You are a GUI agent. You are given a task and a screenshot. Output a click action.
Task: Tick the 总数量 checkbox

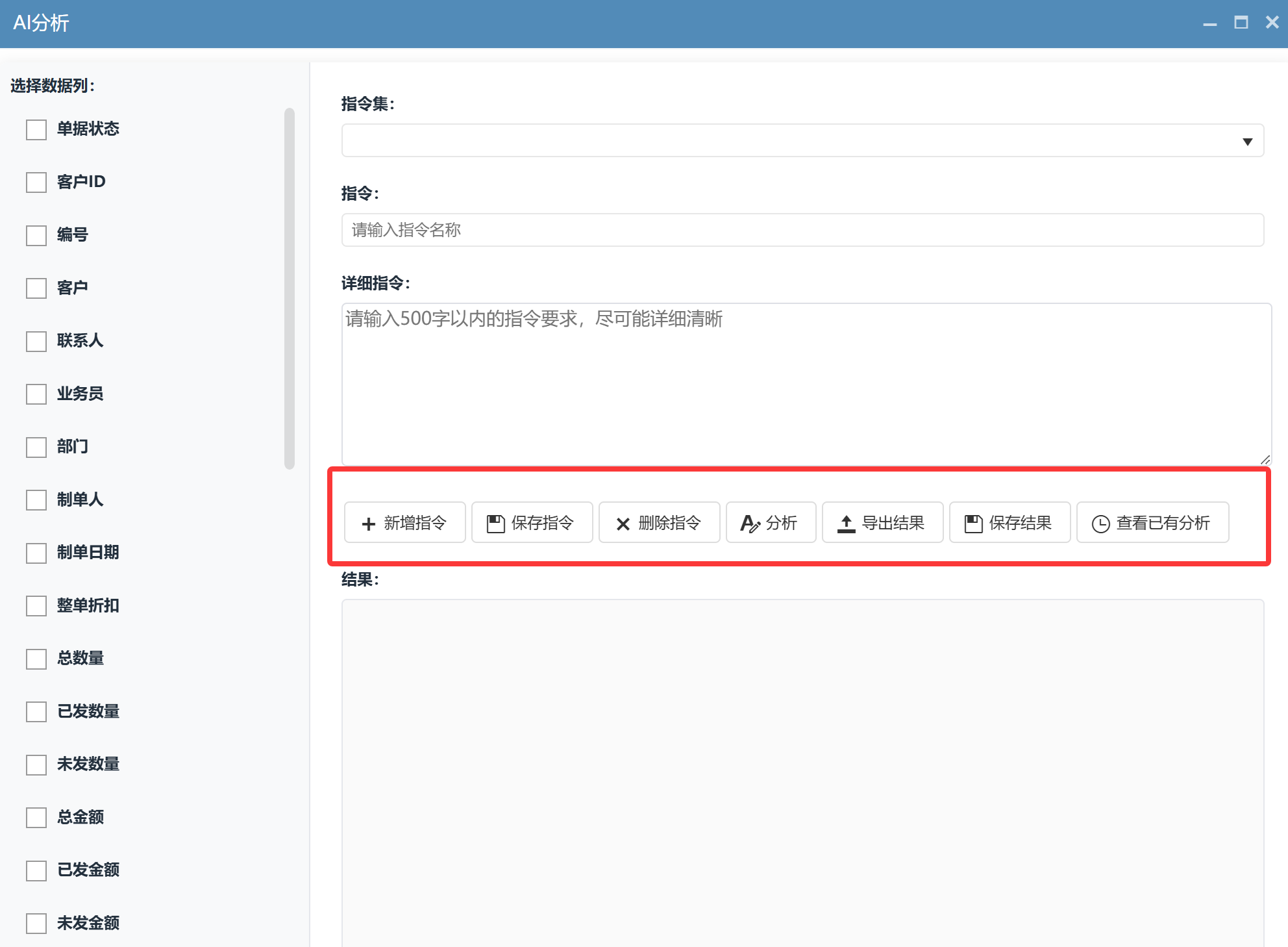pos(36,659)
